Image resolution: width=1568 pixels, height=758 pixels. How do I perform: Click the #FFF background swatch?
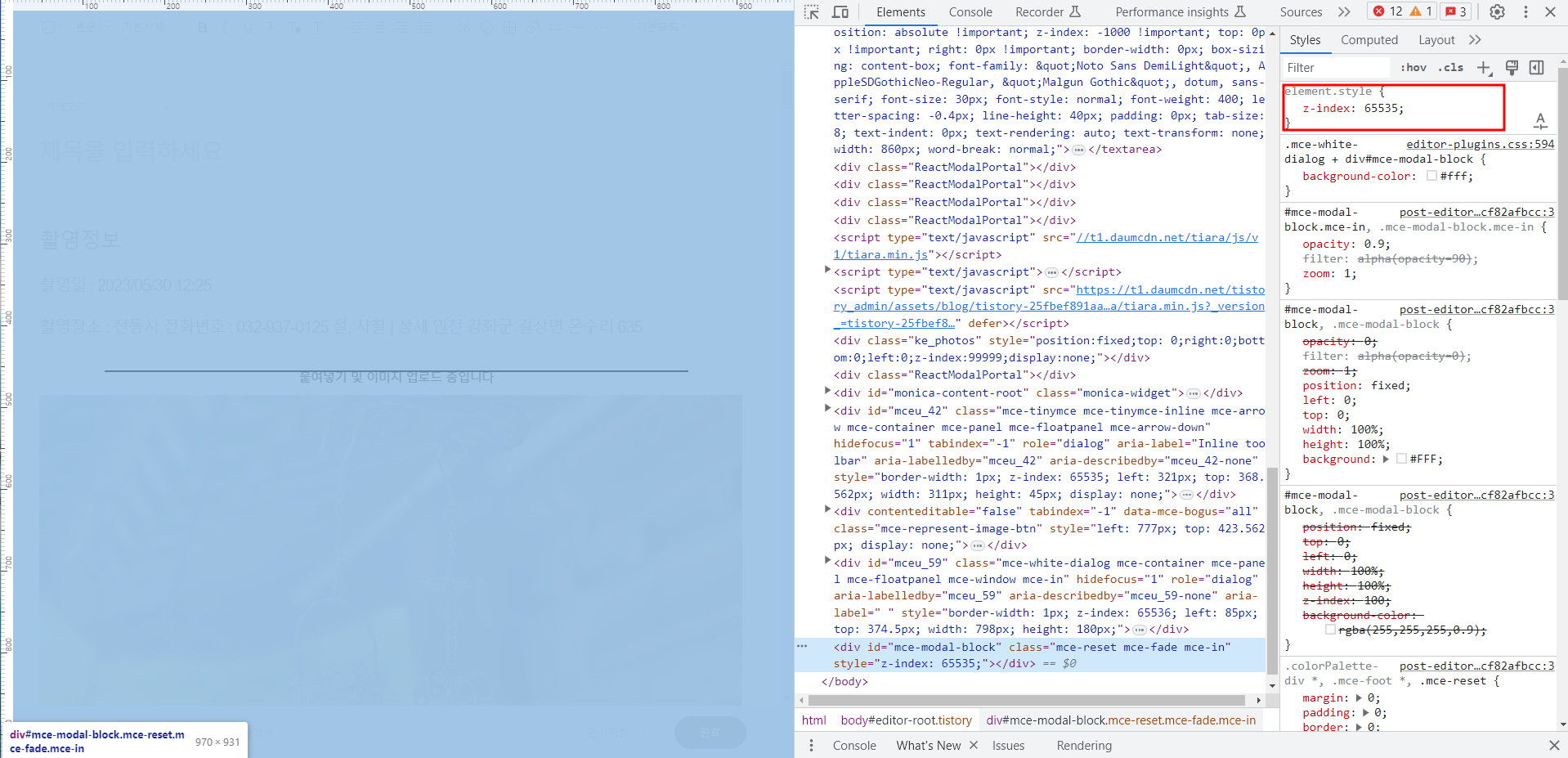1401,459
